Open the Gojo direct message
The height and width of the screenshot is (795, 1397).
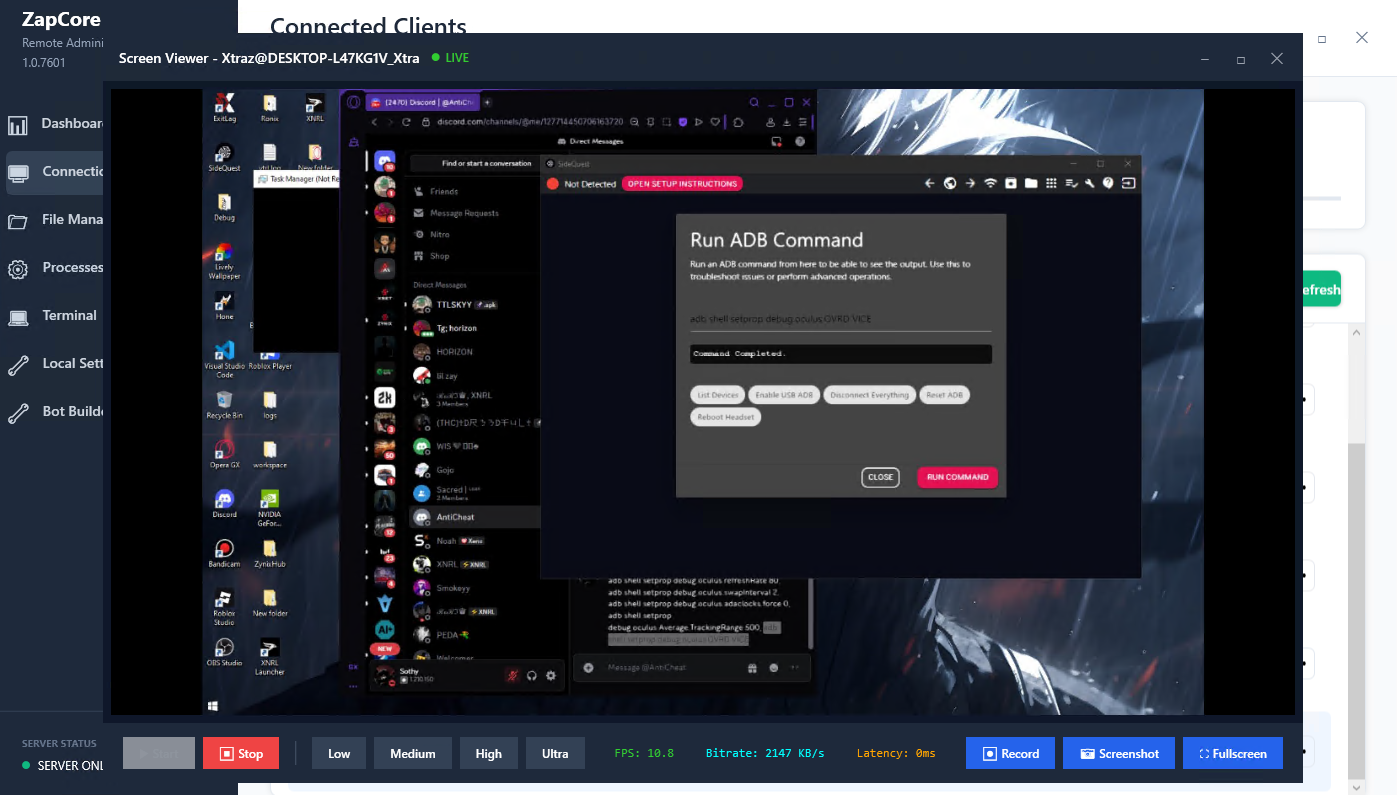coord(474,470)
